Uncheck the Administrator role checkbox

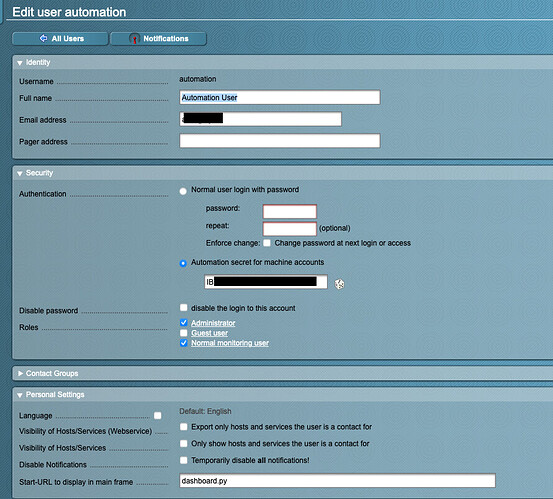click(x=183, y=322)
